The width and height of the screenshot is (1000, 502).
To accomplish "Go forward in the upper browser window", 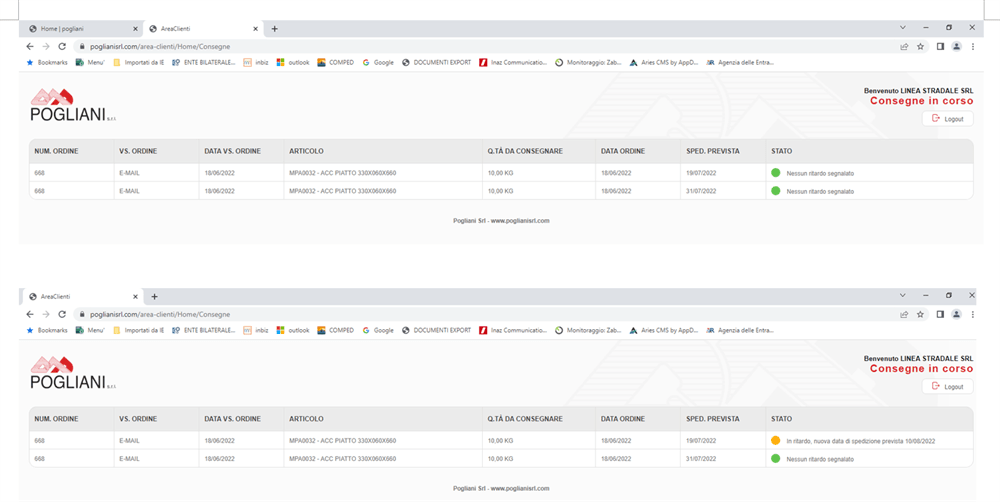I will pyautogui.click(x=46, y=46).
